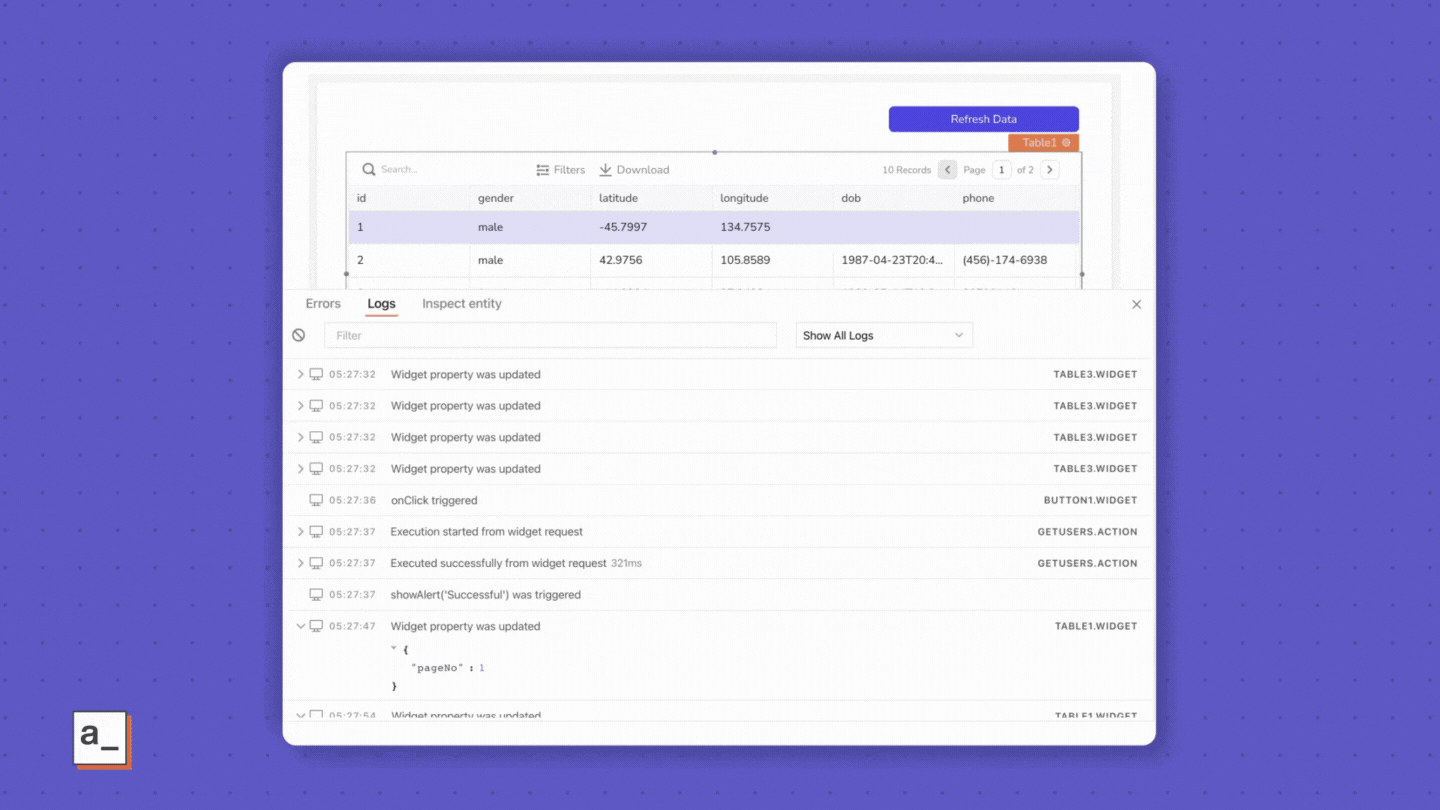Viewport: 1440px width, 810px height.
Task: Go to next table page arrow
Action: pos(1049,170)
